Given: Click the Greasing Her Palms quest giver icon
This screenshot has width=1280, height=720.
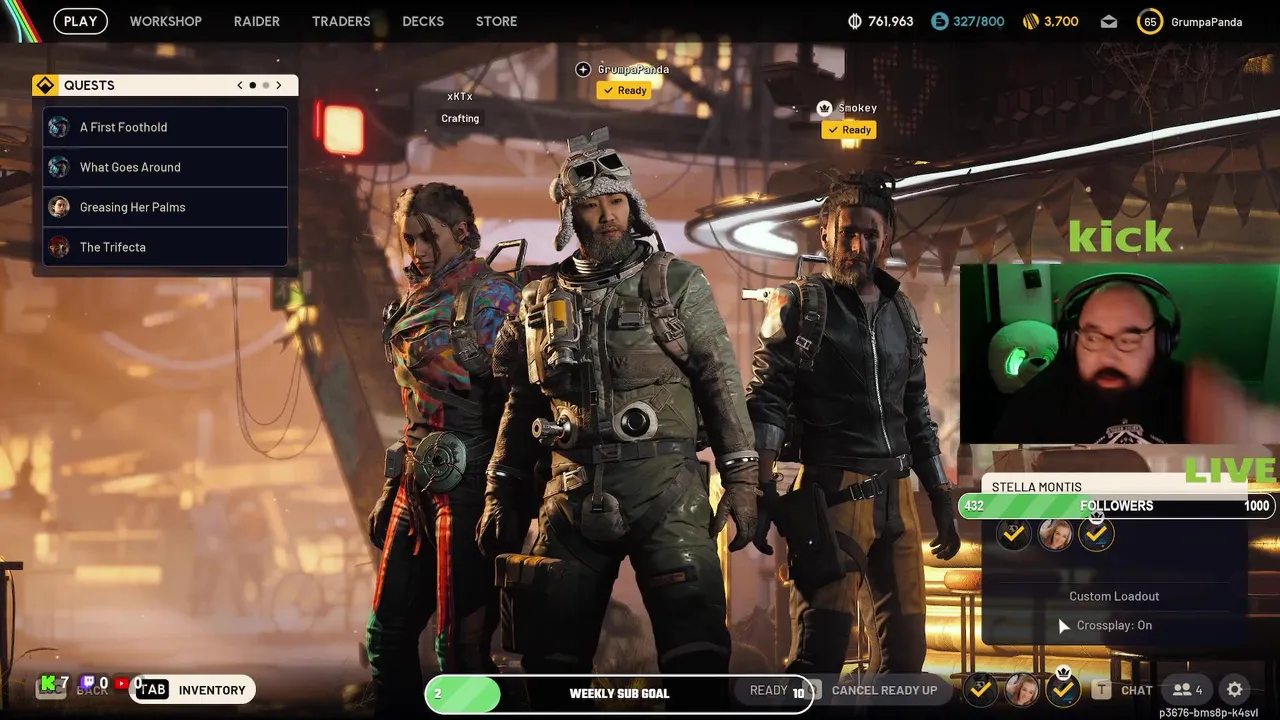Looking at the screenshot, I should (x=59, y=207).
